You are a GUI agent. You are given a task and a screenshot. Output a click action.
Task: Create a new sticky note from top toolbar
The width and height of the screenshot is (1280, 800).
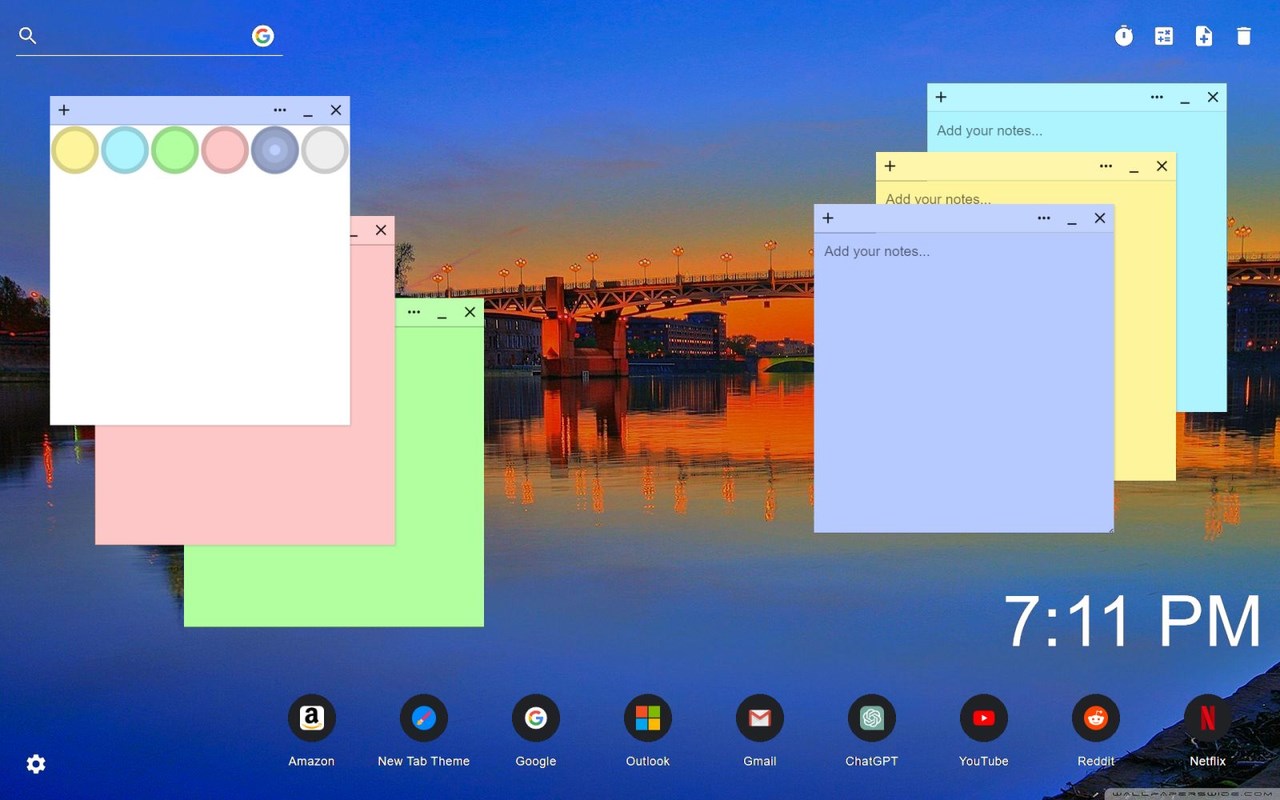click(x=1204, y=36)
